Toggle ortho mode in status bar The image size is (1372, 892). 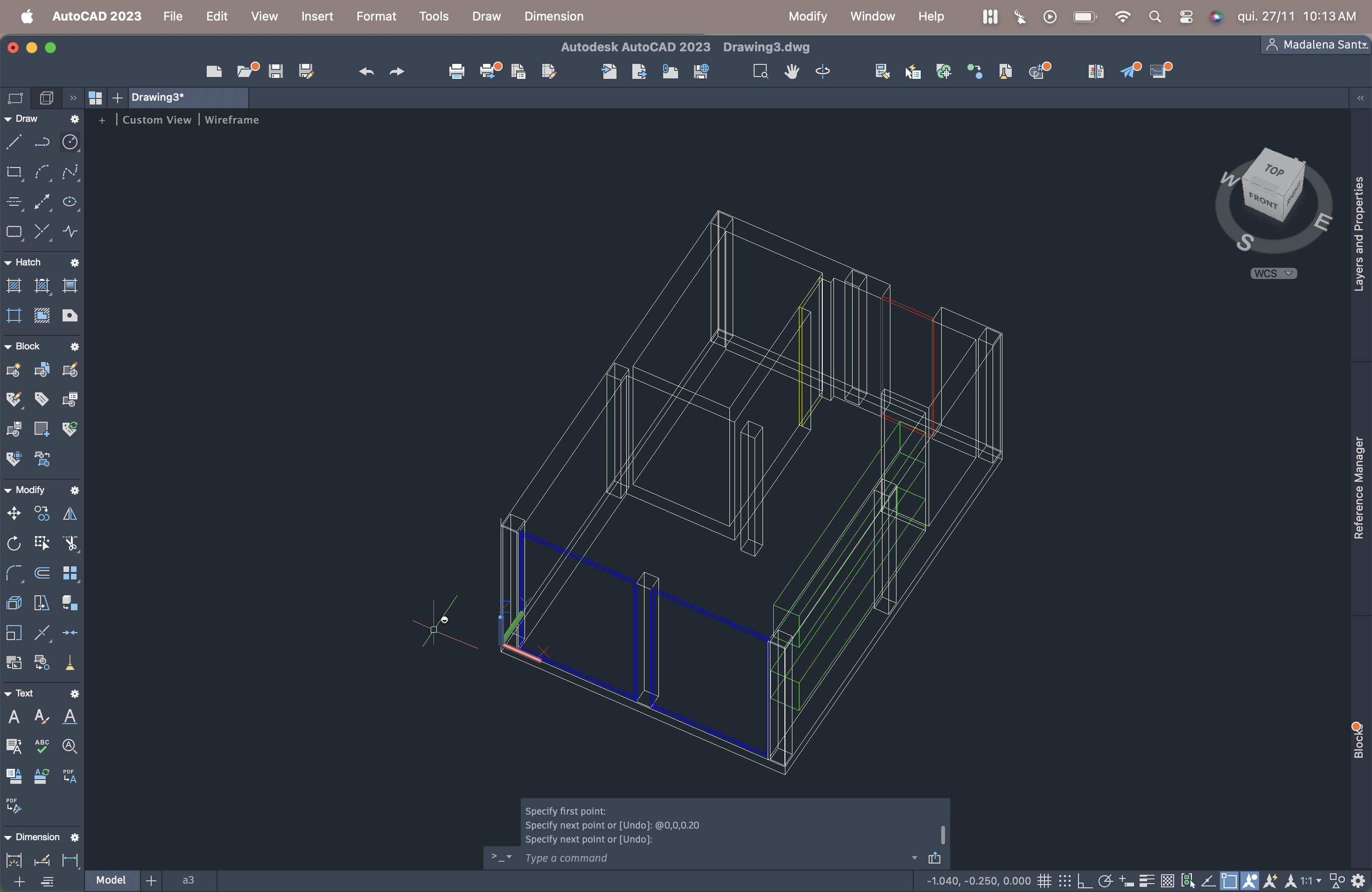click(1085, 880)
